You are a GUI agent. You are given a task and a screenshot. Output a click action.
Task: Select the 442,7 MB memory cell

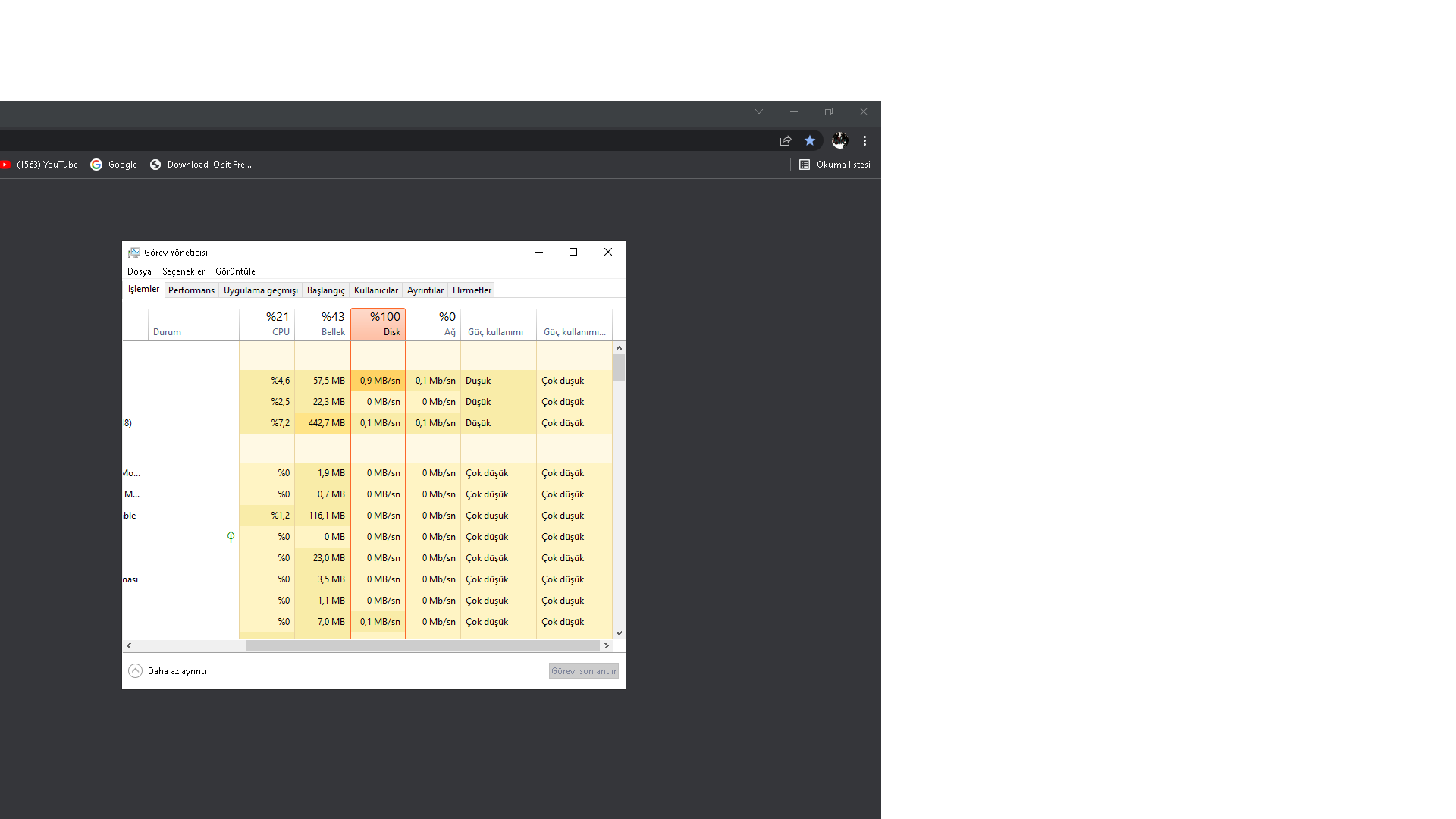click(x=322, y=423)
